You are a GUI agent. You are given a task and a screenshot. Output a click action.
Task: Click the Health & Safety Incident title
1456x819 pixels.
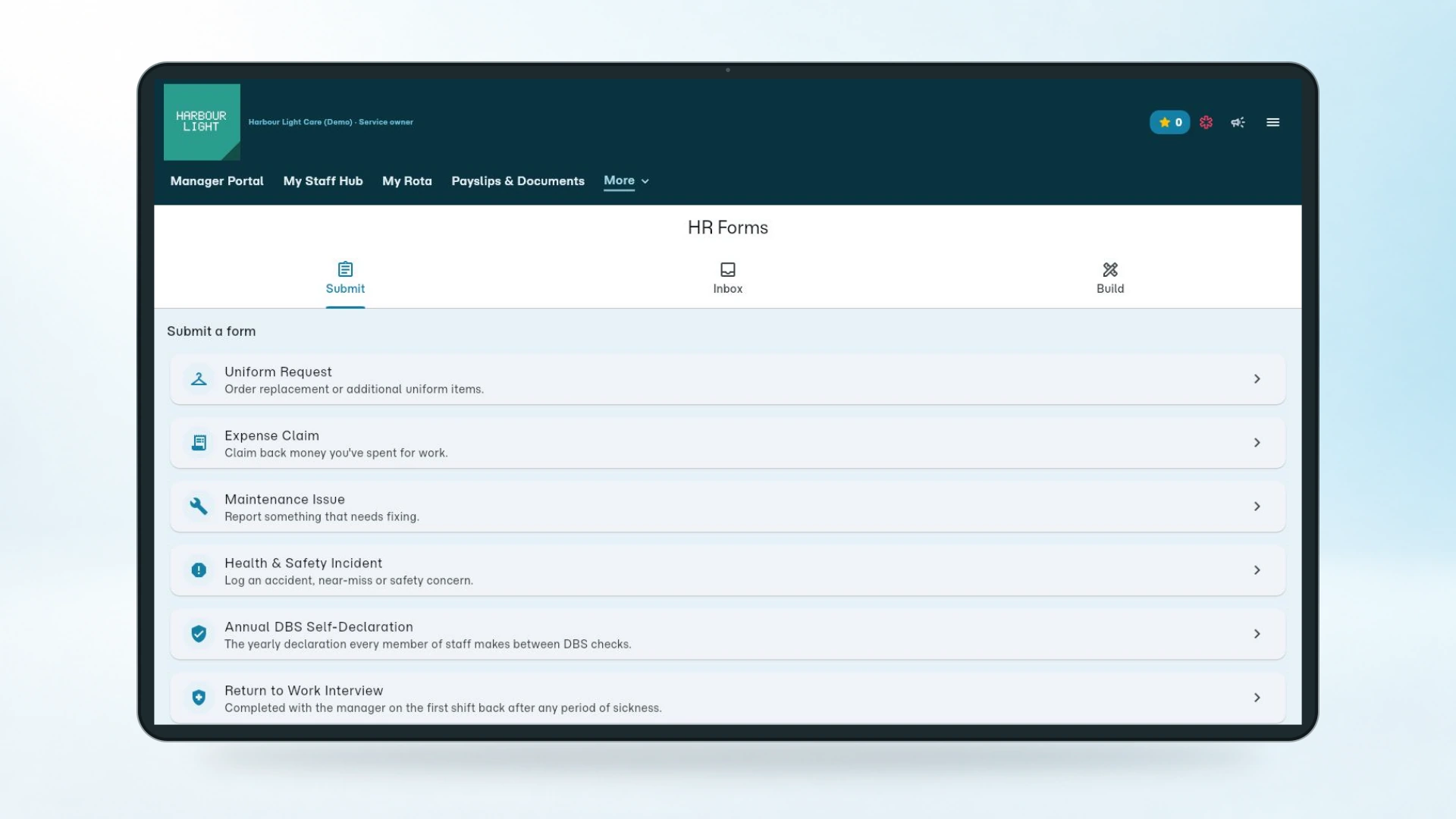pyautogui.click(x=303, y=563)
